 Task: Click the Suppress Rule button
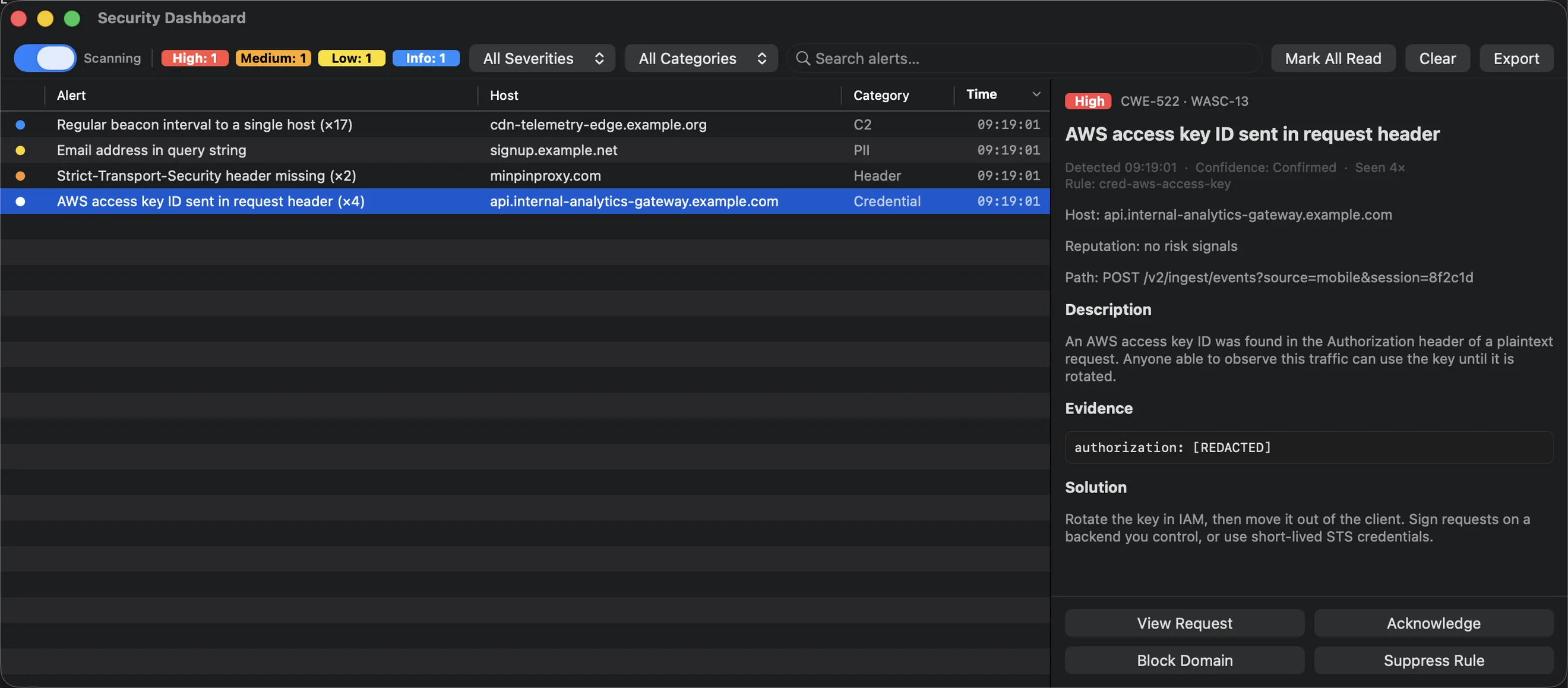click(1434, 661)
